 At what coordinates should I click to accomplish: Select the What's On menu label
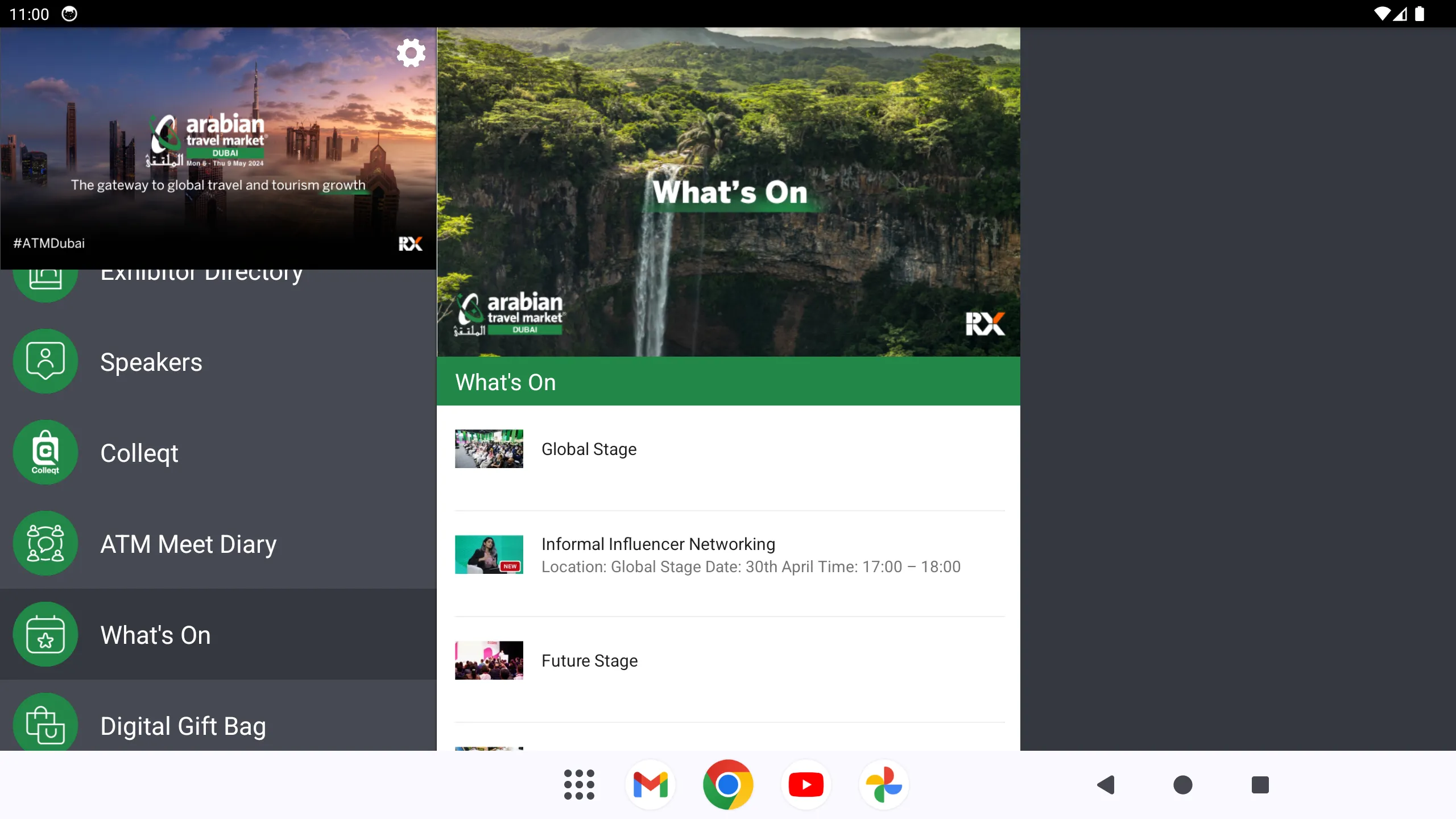[x=155, y=635]
